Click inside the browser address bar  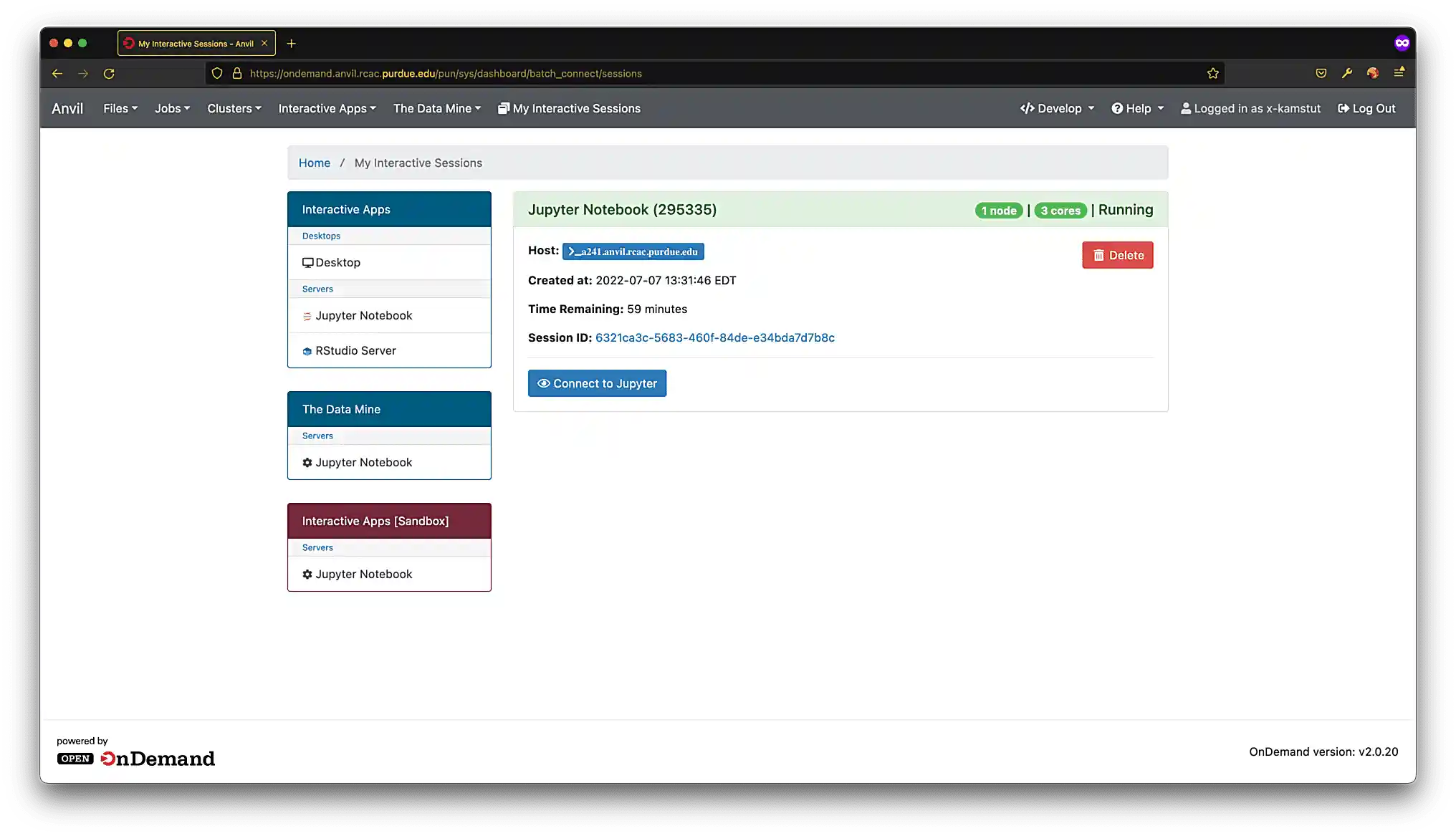[645, 73]
